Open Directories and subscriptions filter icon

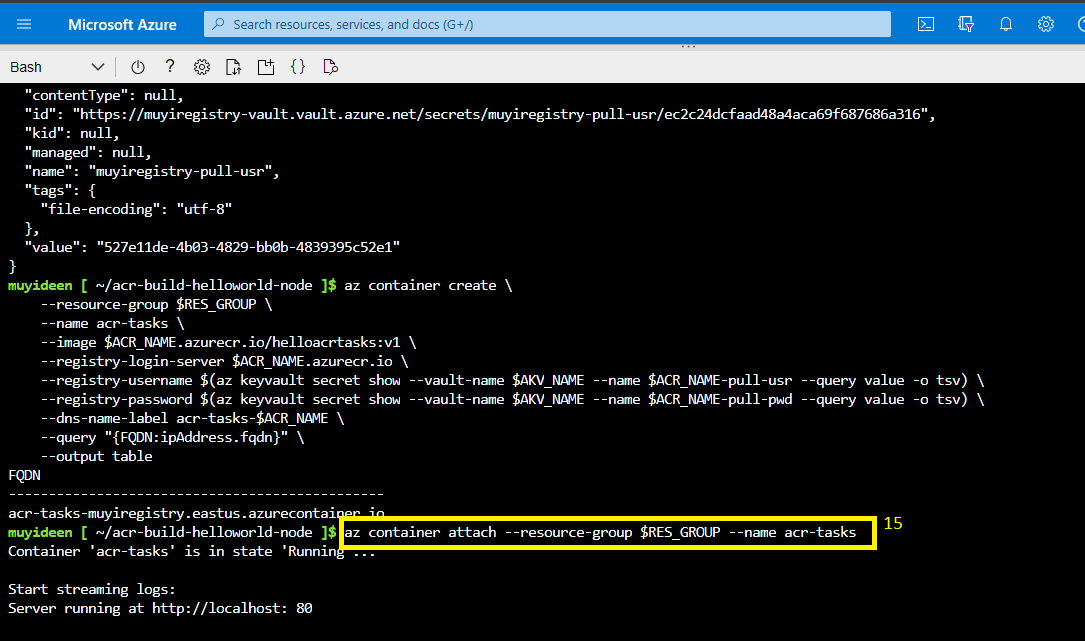point(966,24)
